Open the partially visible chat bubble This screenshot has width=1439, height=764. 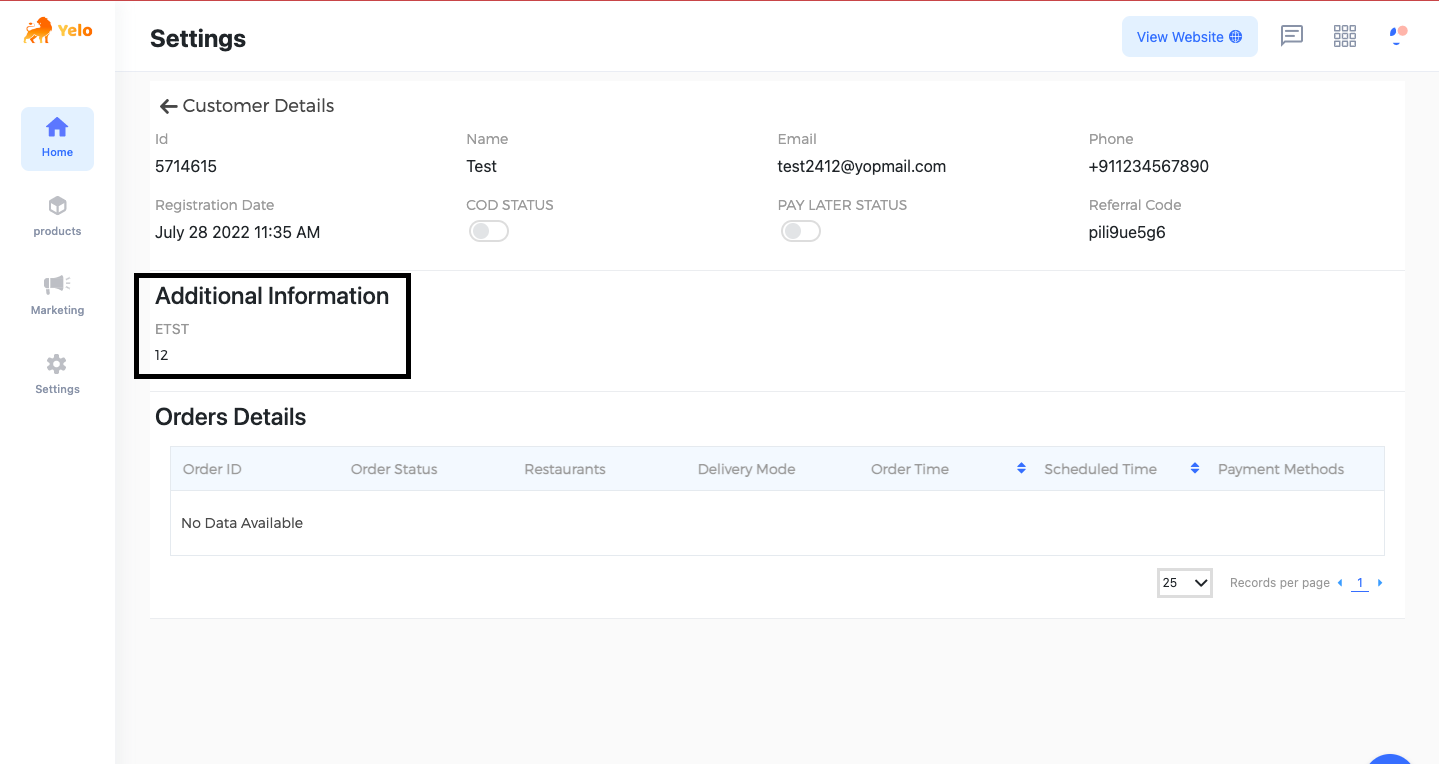coord(1390,758)
